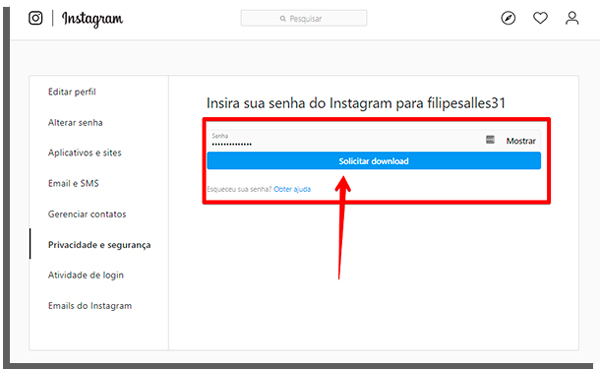Screen dimensions: 600x369
Task: Click the heading mentioning filipesalles31
Action: coord(356,103)
